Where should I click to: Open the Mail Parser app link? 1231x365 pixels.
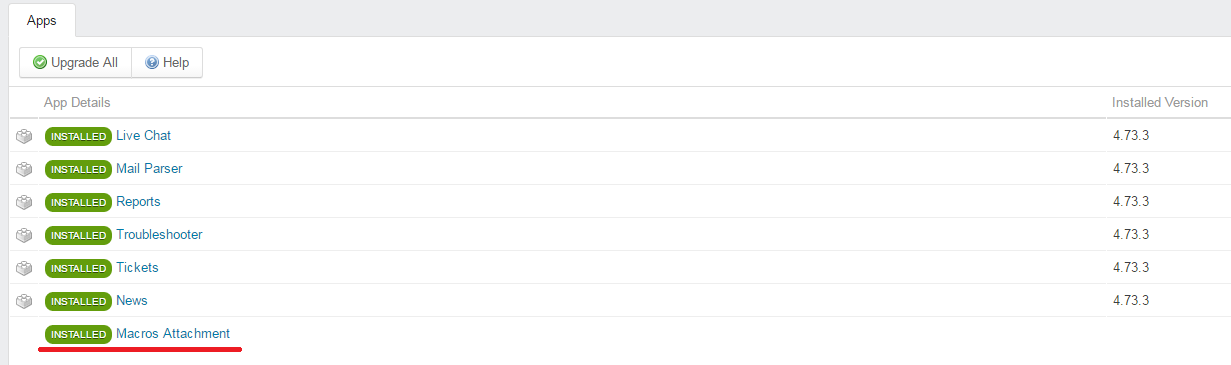click(149, 169)
